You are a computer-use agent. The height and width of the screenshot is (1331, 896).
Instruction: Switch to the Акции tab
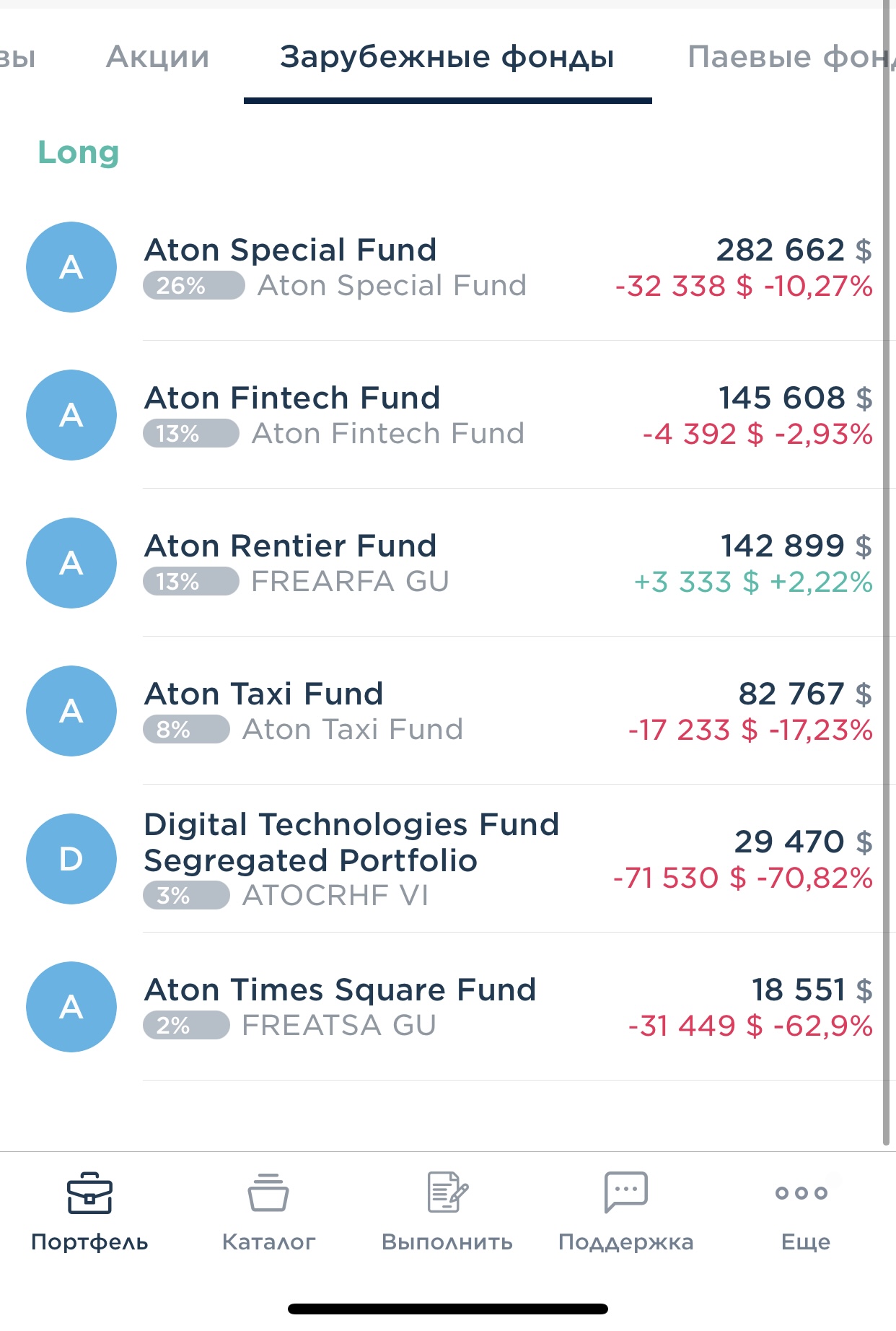click(157, 56)
